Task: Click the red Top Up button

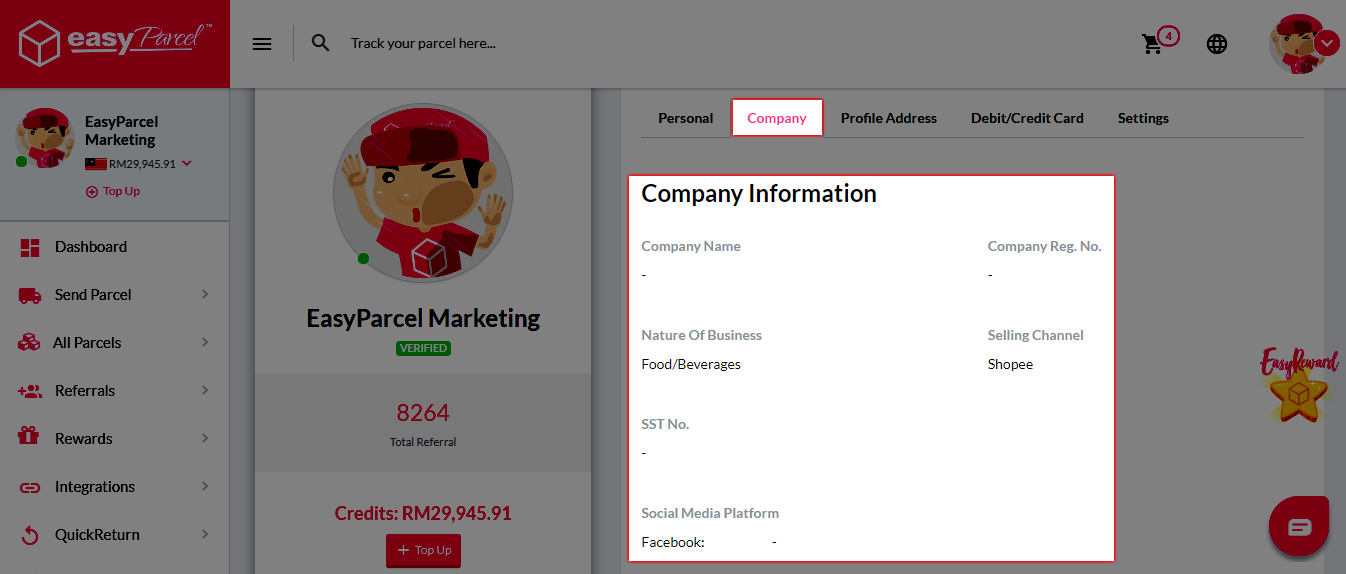Action: (x=424, y=550)
